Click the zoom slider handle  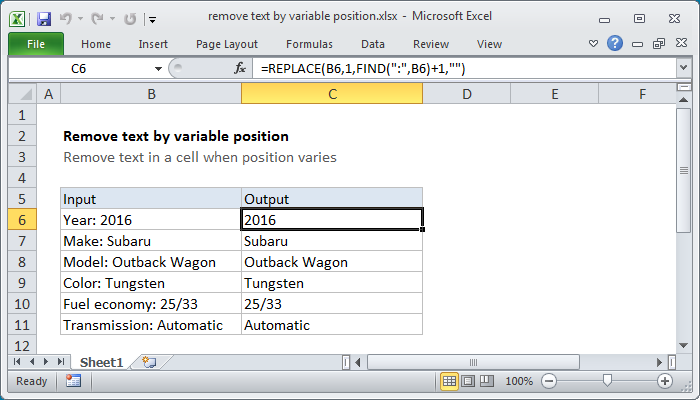click(x=607, y=380)
